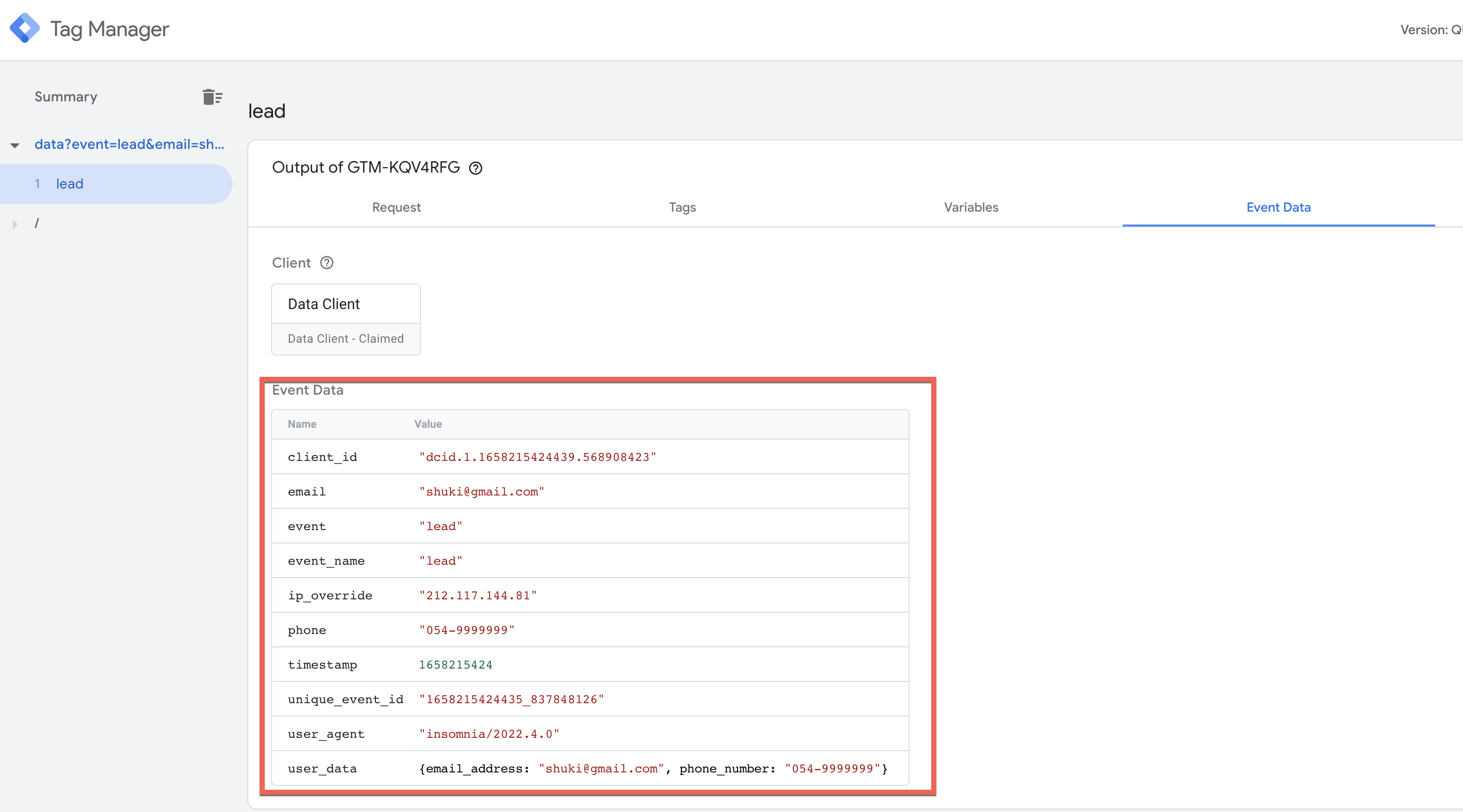
Task: Switch to the Tags tab
Action: pyautogui.click(x=682, y=207)
